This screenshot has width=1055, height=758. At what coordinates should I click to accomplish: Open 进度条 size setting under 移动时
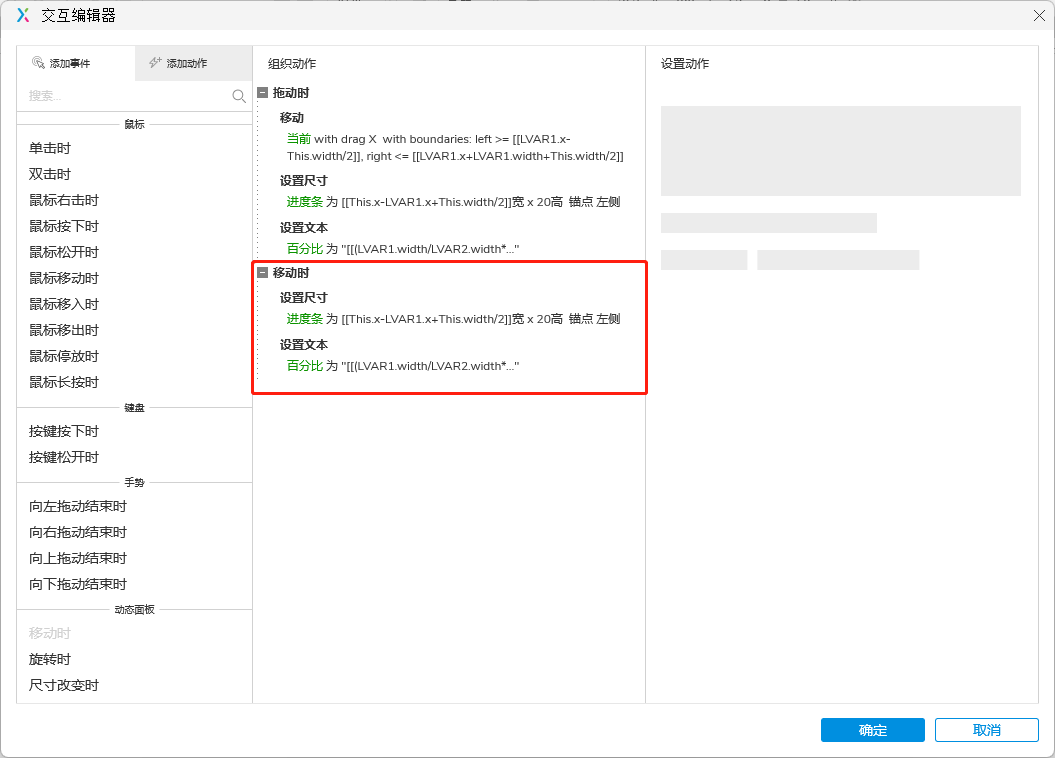pyautogui.click(x=453, y=319)
